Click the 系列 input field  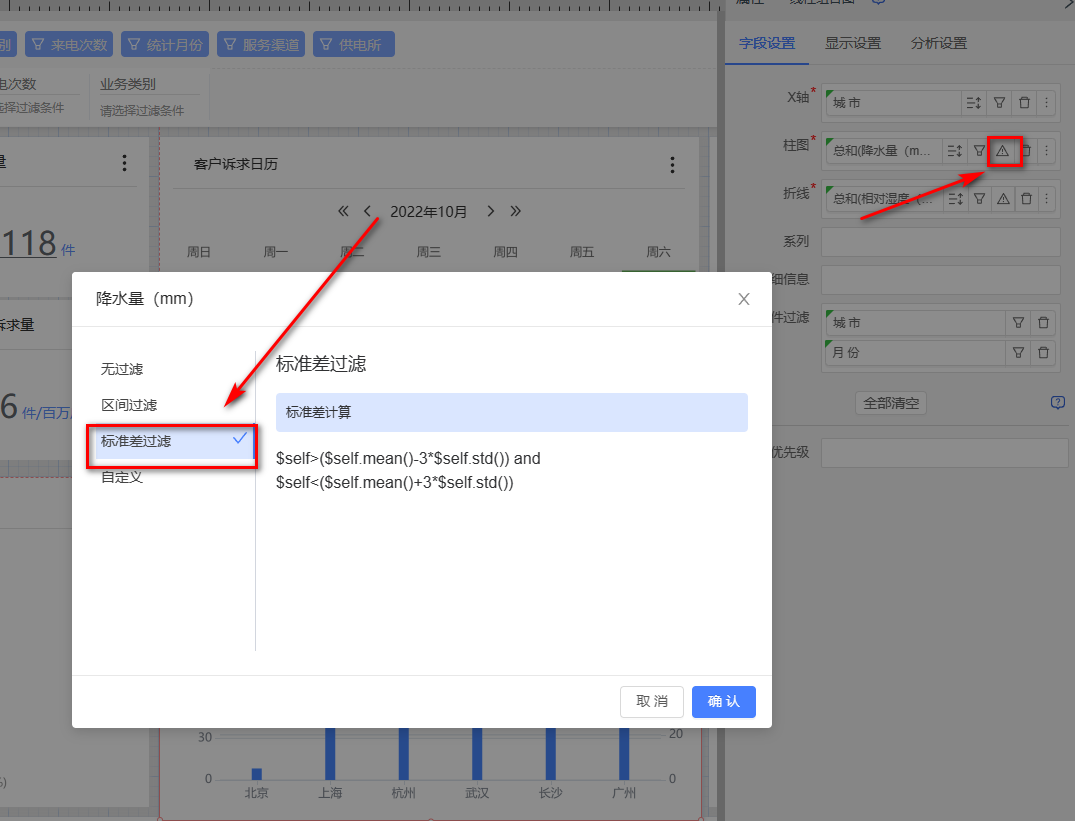coord(940,242)
